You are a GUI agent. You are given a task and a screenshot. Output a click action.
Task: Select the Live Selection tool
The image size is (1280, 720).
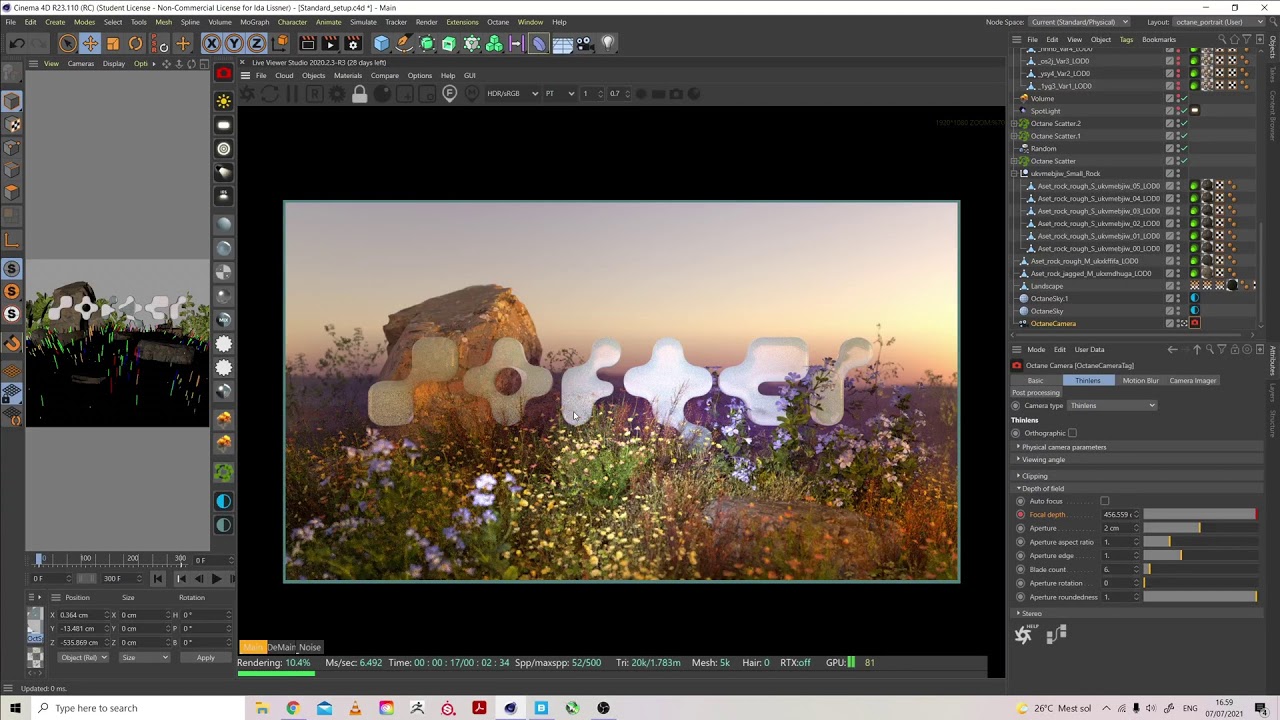click(67, 43)
